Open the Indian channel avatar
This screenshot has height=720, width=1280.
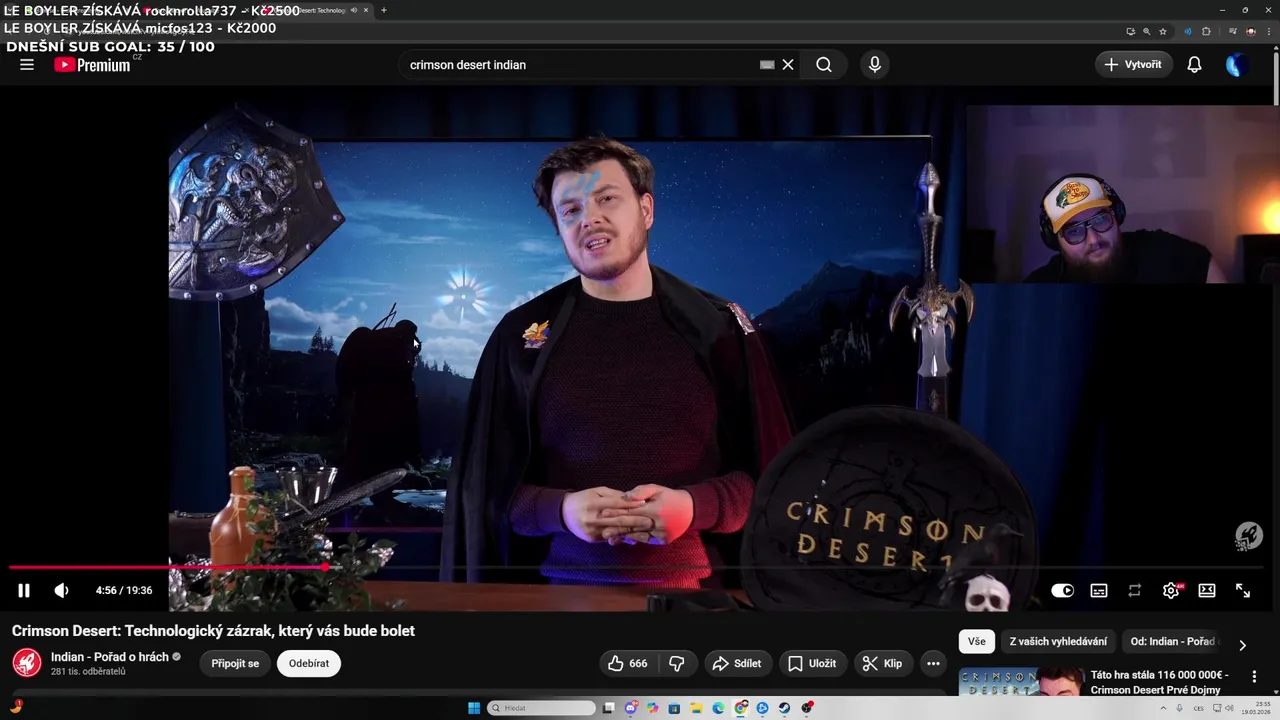tap(27, 662)
